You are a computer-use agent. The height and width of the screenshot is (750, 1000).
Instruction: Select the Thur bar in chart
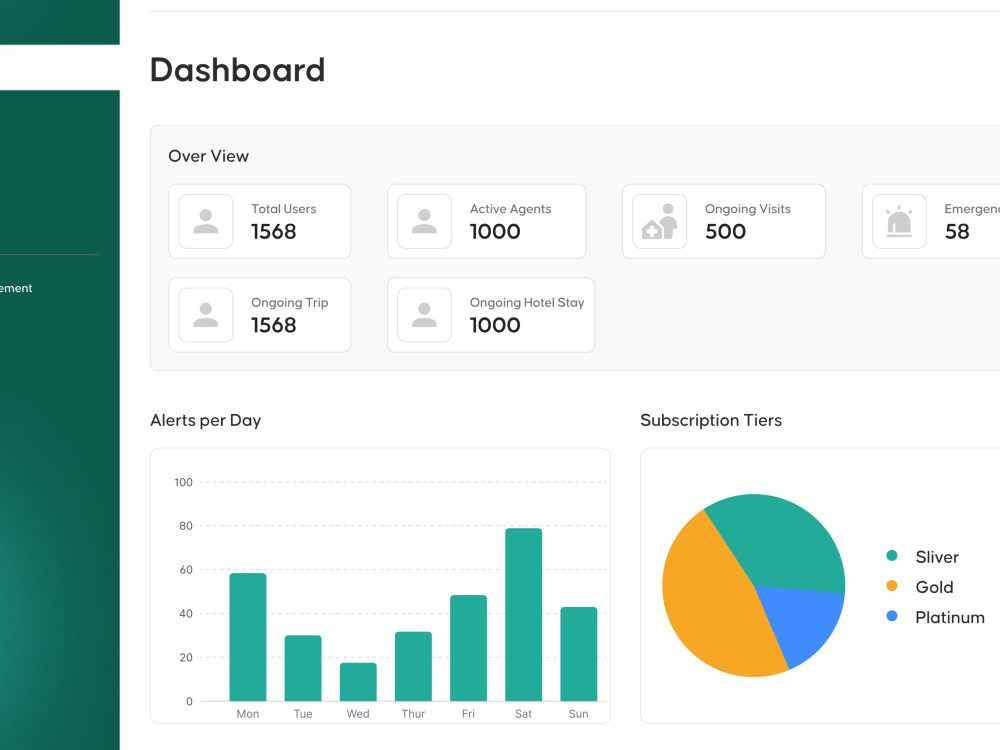413,666
